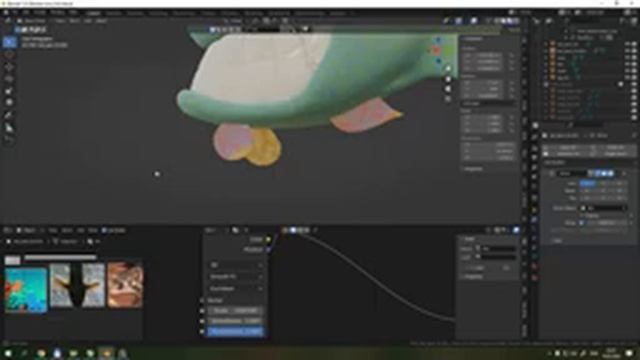Click the pan view hand gizmo
The width and height of the screenshot is (640, 360).
pyautogui.click(x=448, y=79)
